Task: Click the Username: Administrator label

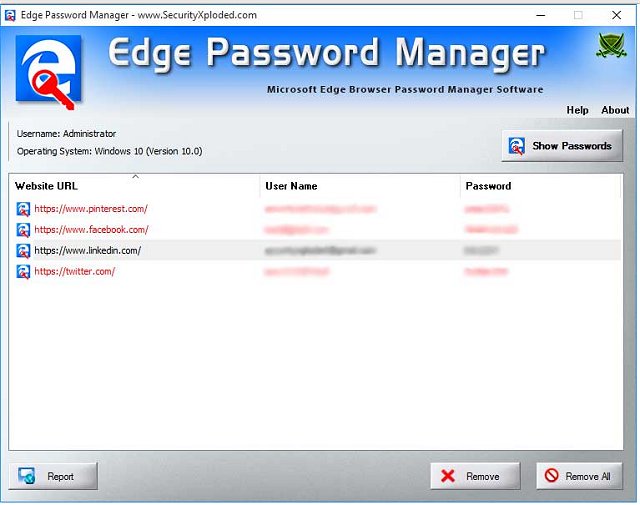Action: pyautogui.click(x=66, y=134)
